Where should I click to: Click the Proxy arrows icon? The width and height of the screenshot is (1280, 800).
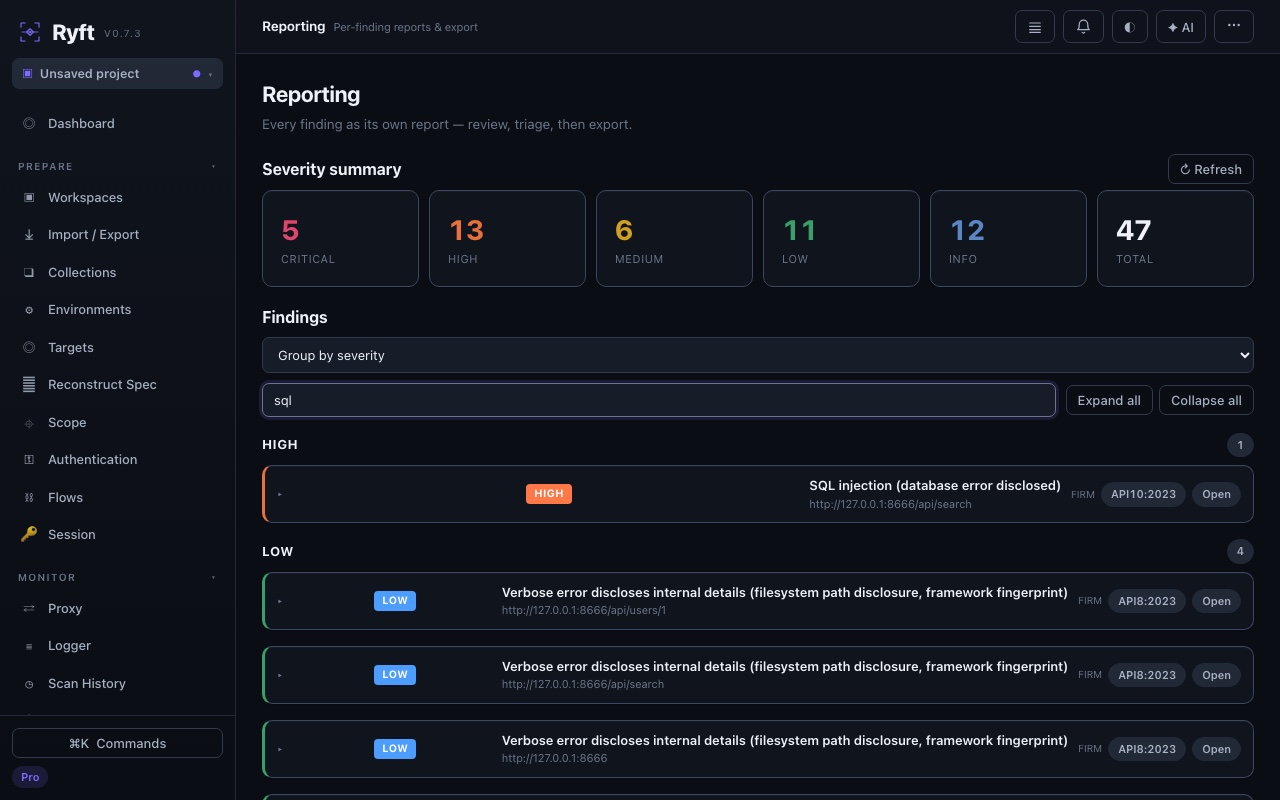coord(29,609)
